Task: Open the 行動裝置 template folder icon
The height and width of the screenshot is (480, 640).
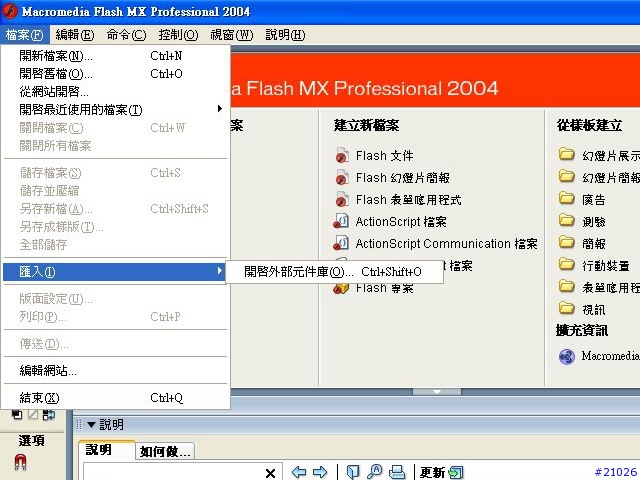Action: click(x=567, y=264)
